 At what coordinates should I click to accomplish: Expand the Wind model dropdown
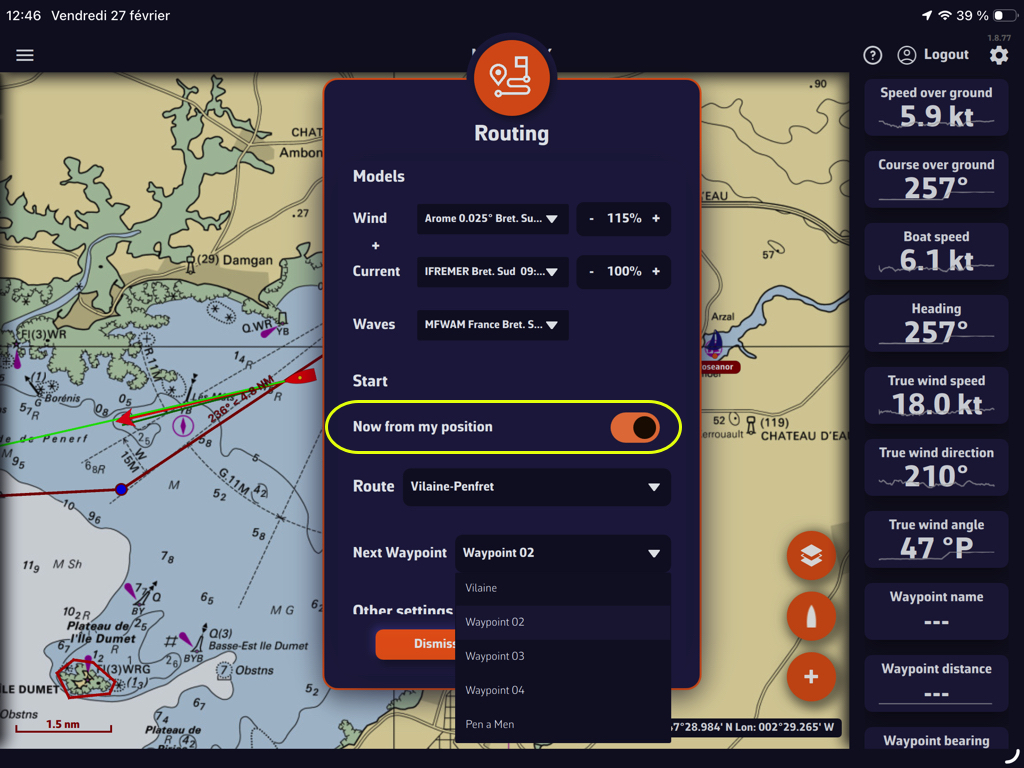pyautogui.click(x=493, y=219)
